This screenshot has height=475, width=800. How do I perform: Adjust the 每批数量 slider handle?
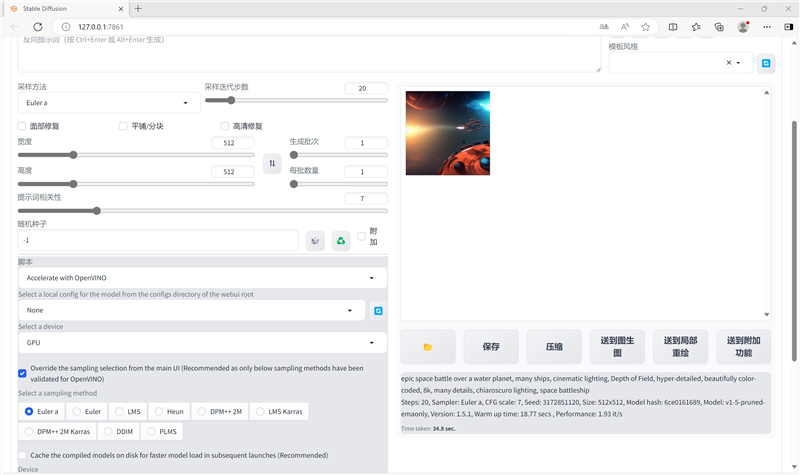coord(294,184)
